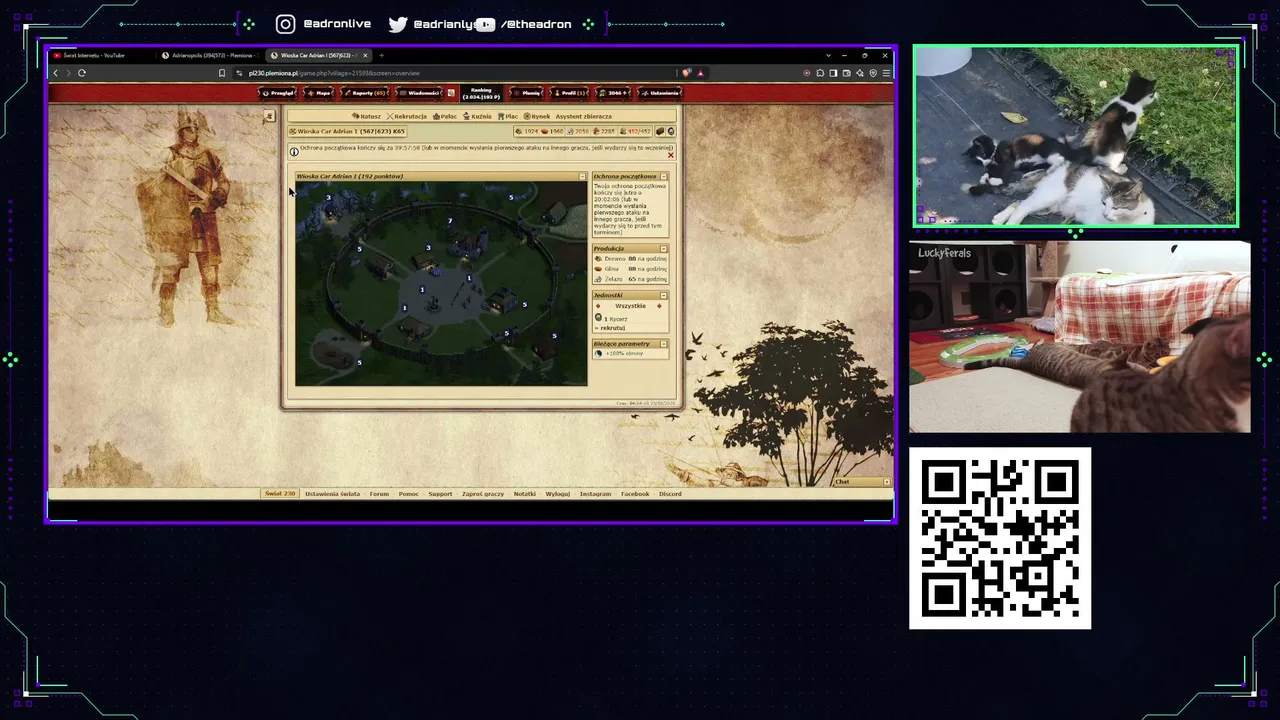
Task: Click the warehouse capacity value 2285
Action: pyautogui.click(x=607, y=132)
